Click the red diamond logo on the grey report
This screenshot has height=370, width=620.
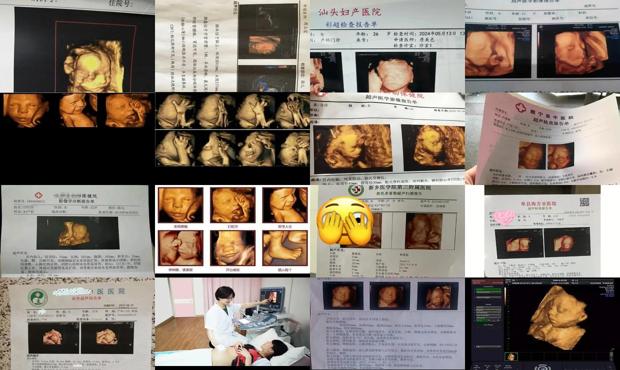coord(38,195)
